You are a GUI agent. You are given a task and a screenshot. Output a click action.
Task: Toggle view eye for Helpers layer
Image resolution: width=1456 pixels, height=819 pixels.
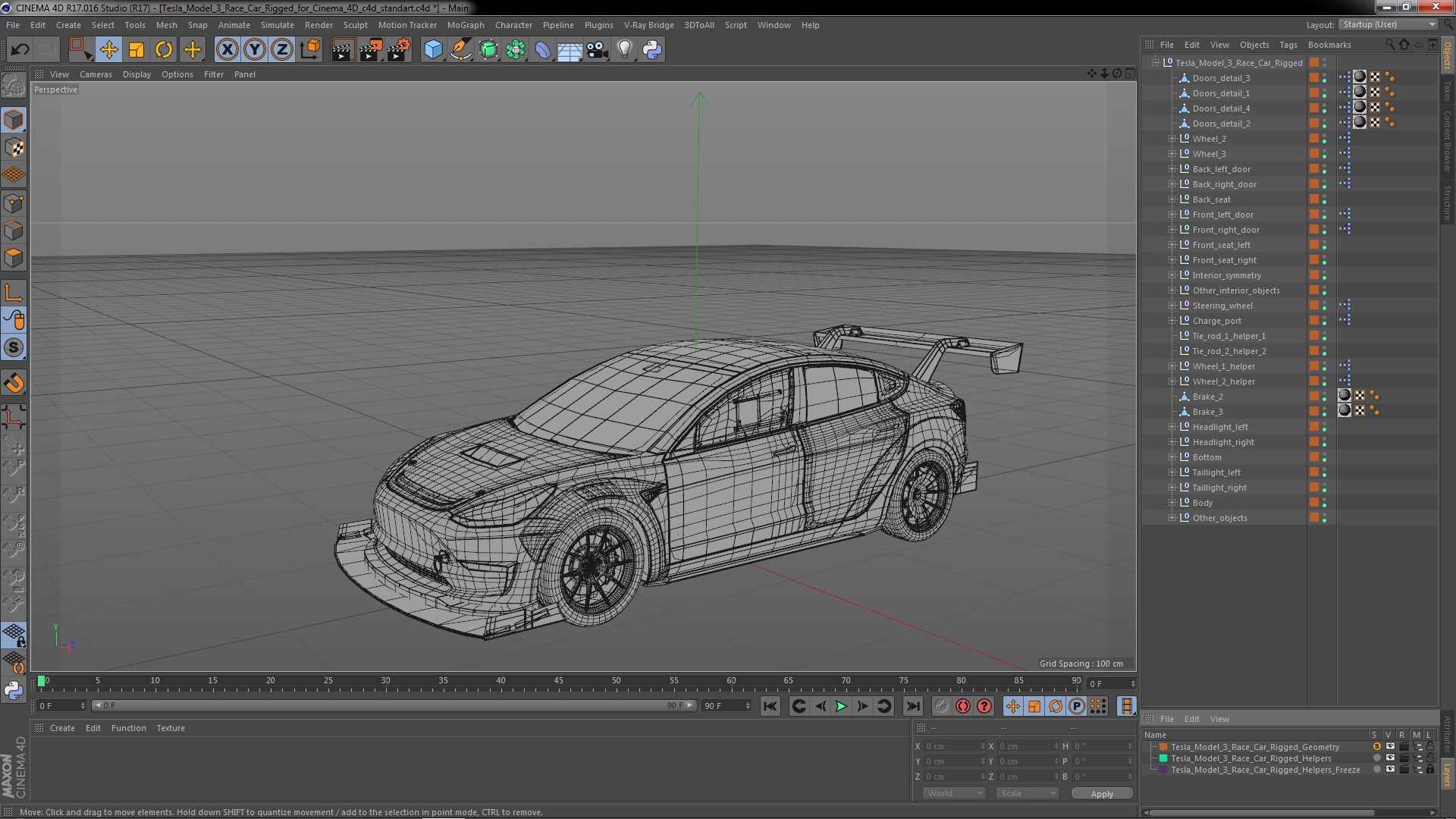pyautogui.click(x=1390, y=758)
